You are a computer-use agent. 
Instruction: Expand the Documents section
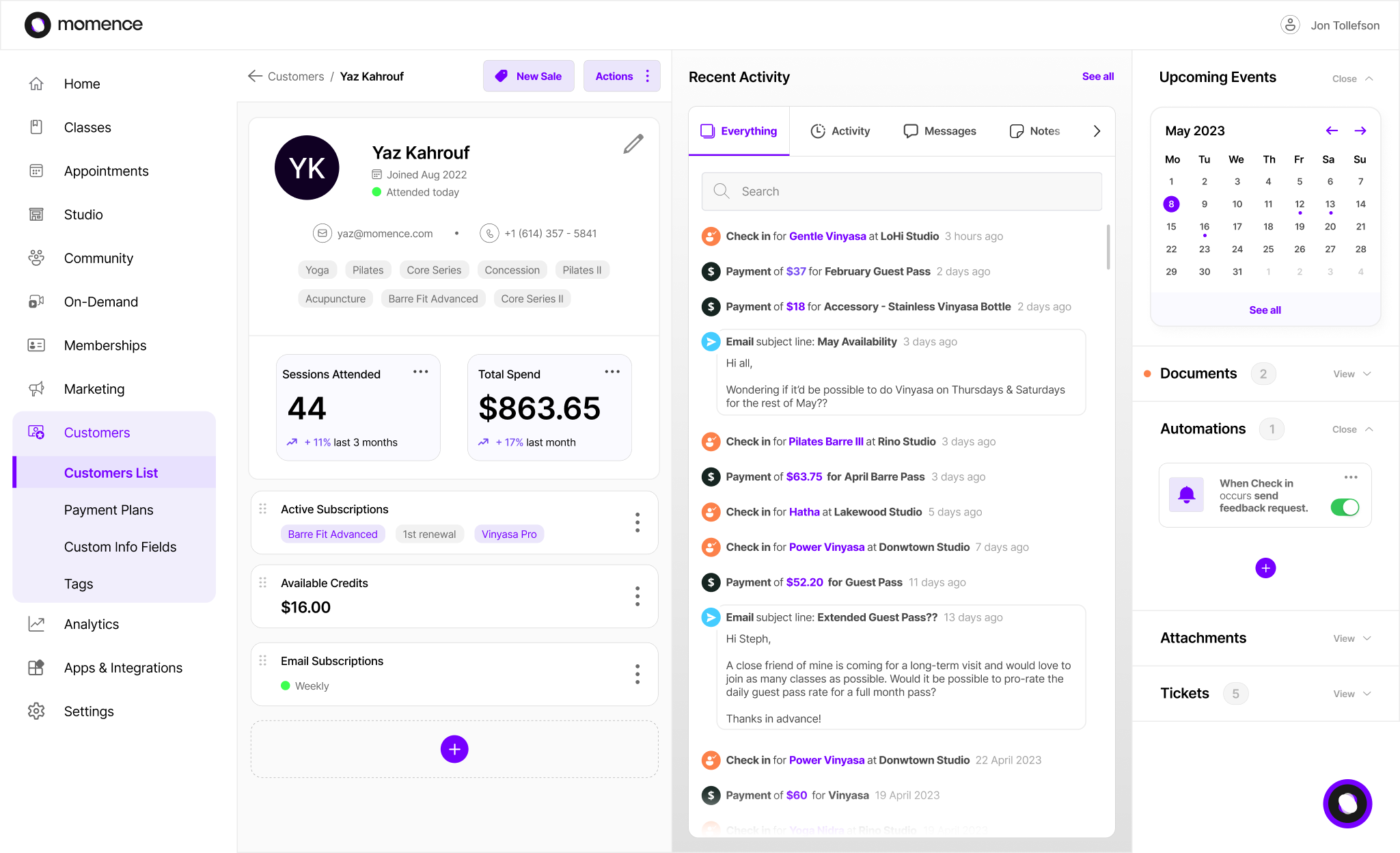(x=1352, y=374)
